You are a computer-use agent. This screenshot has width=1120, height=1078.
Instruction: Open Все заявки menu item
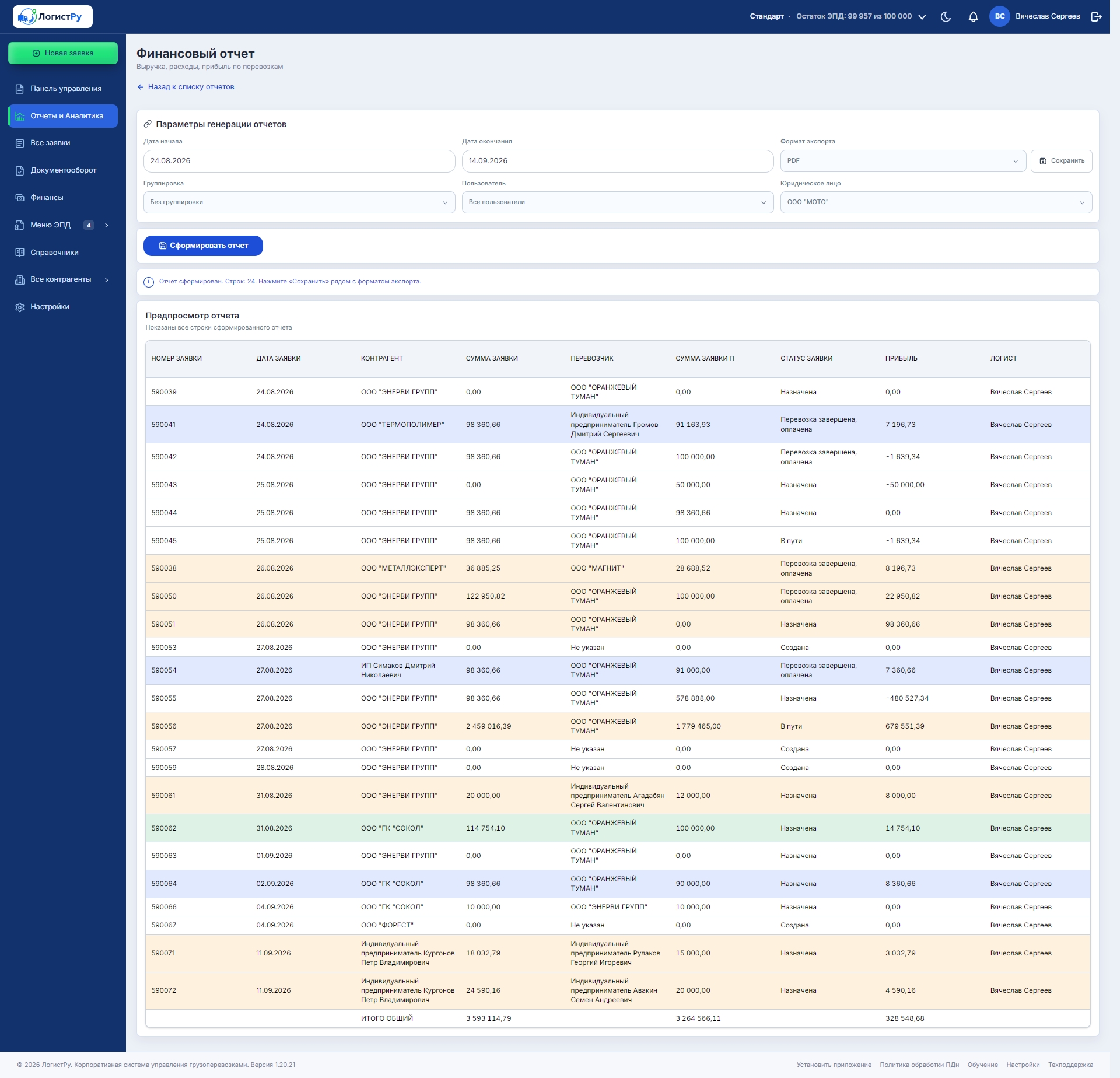tap(63, 143)
